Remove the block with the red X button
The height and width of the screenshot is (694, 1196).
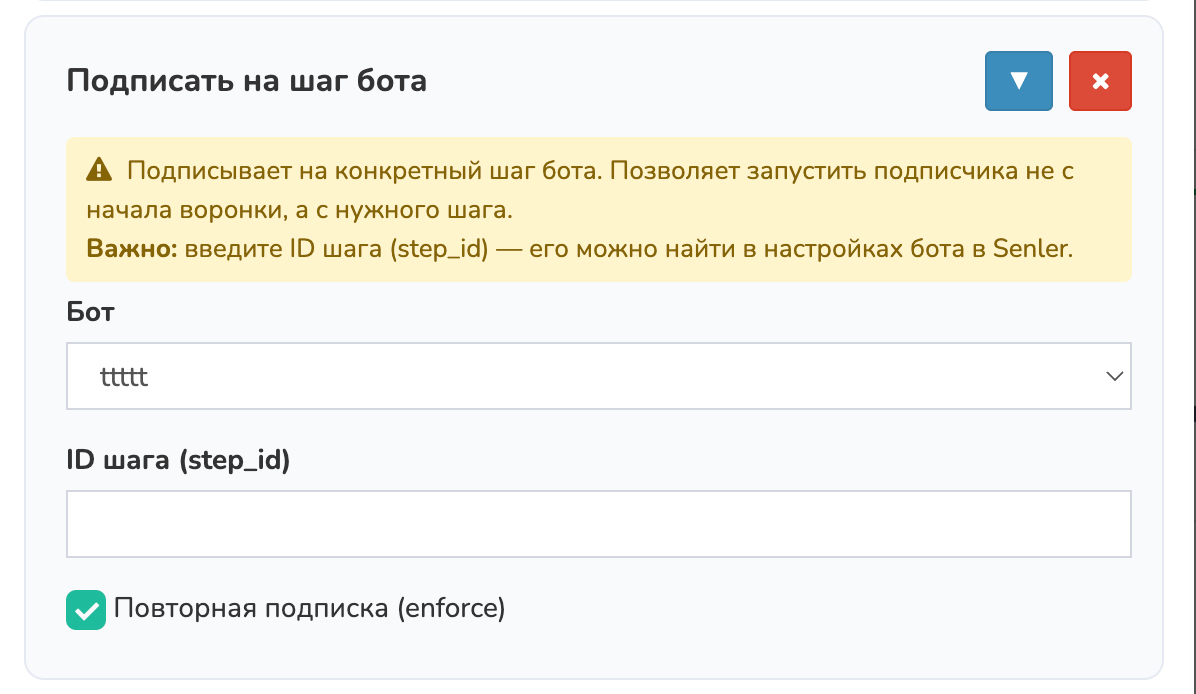pos(1100,81)
